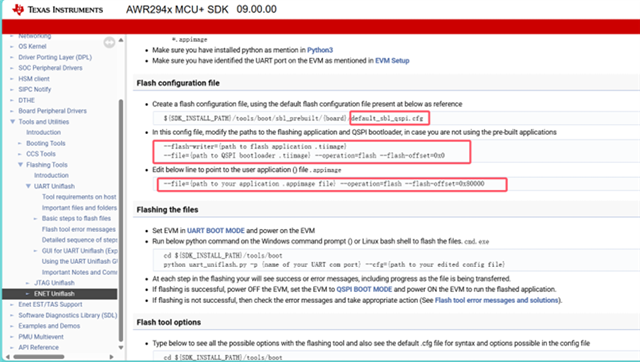Follow the EVM Setup link
640x362 pixels.
coord(392,60)
